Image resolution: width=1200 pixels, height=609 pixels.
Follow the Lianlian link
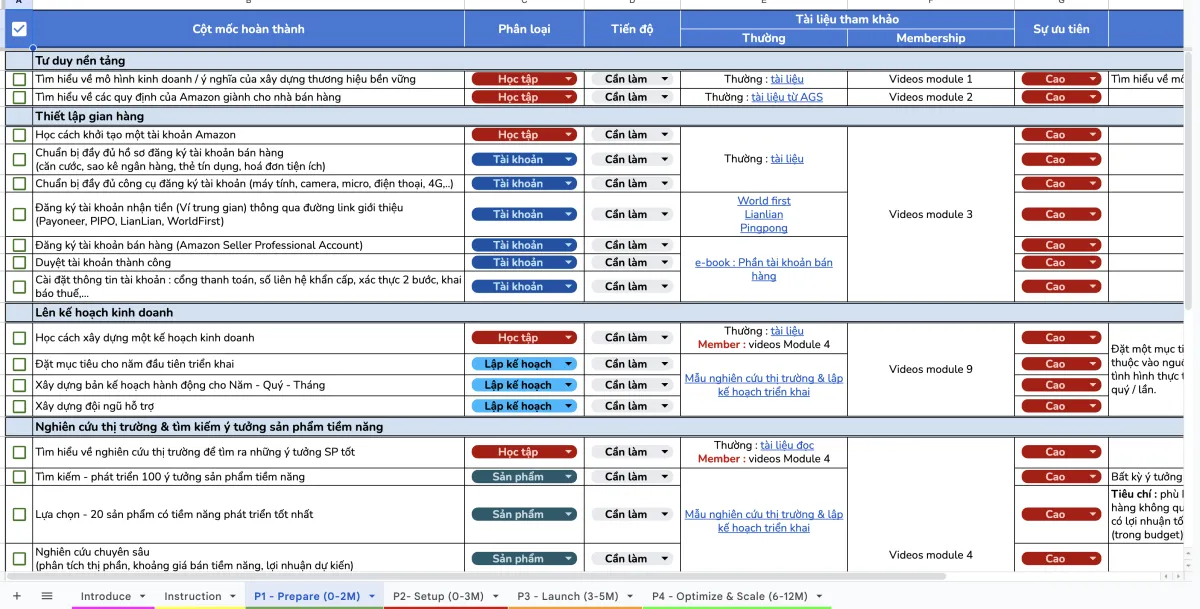click(x=764, y=214)
